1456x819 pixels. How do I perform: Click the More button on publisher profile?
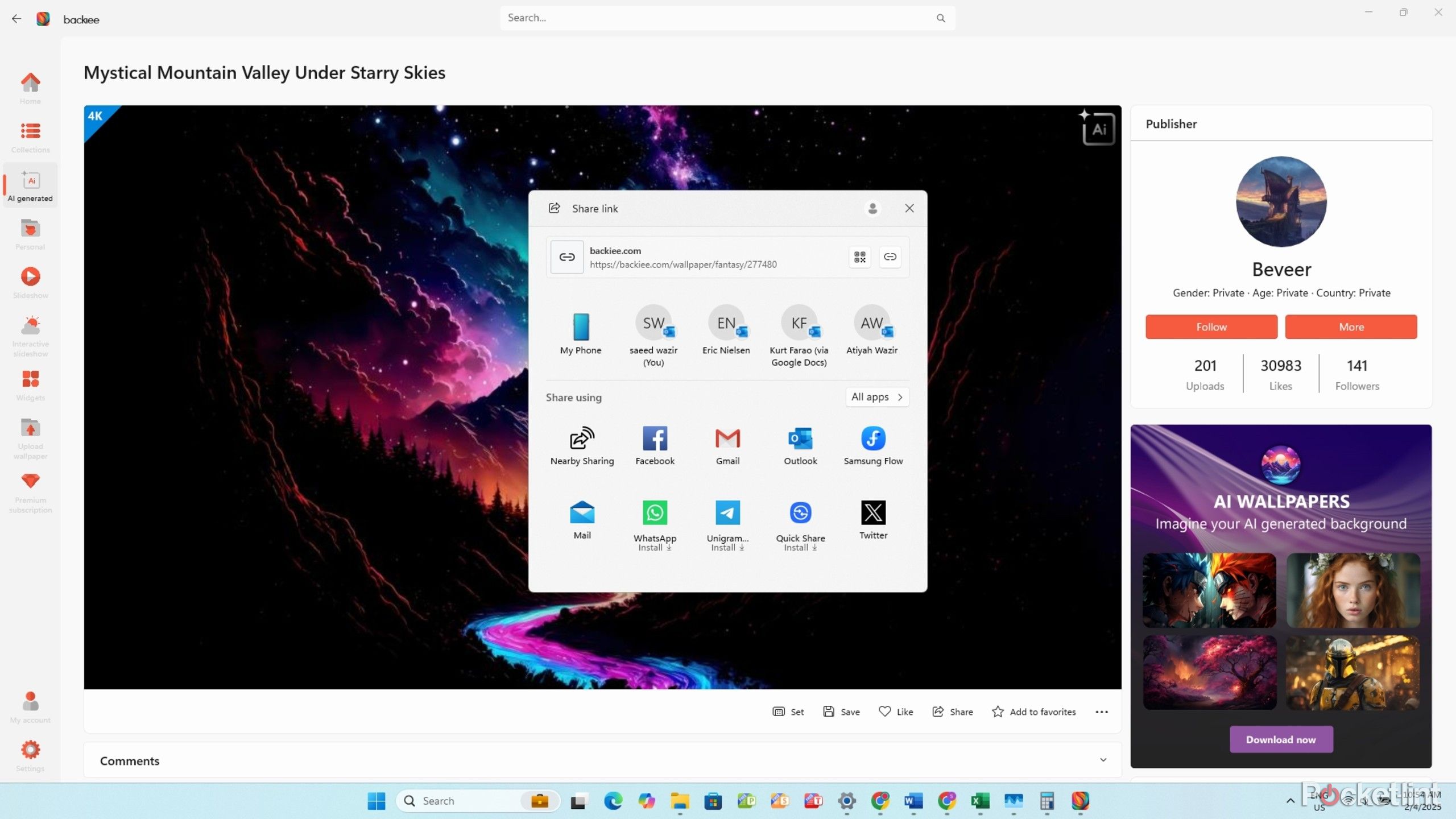click(1351, 326)
